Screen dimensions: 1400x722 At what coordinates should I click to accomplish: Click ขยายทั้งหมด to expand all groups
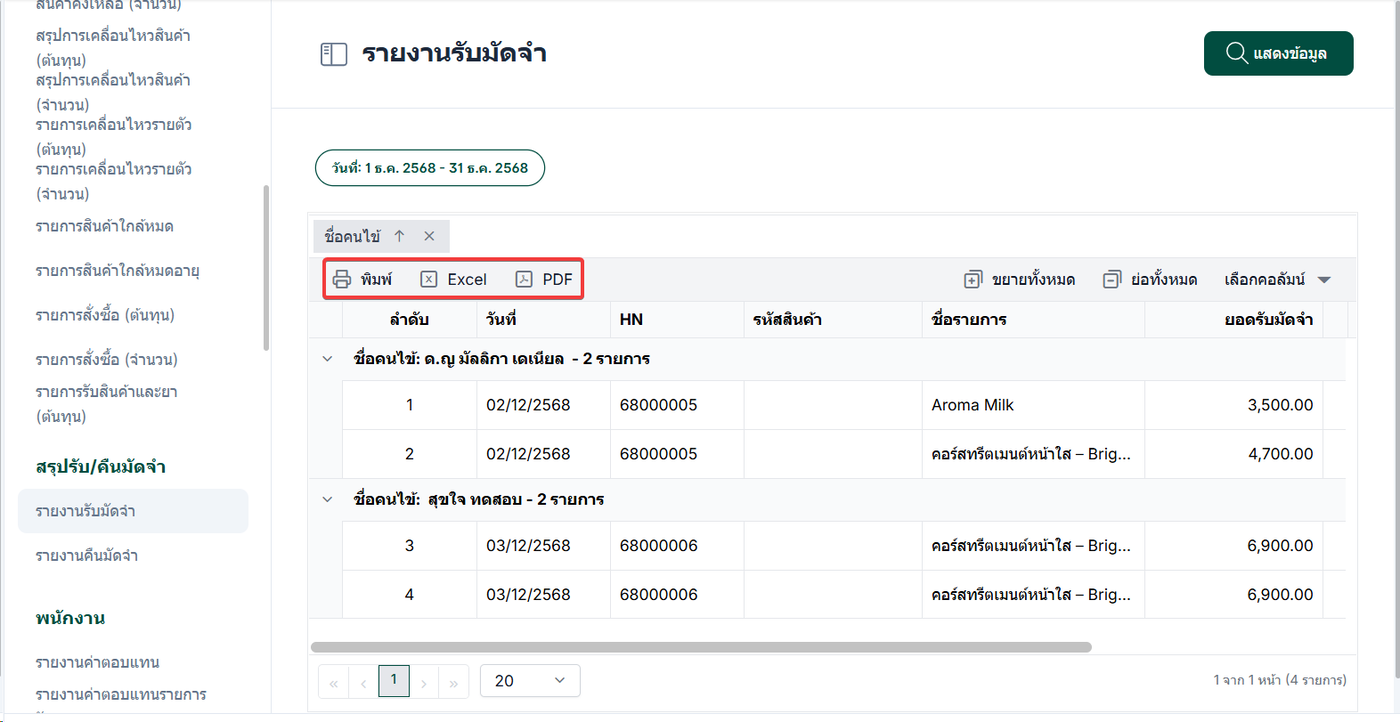click(x=1019, y=280)
